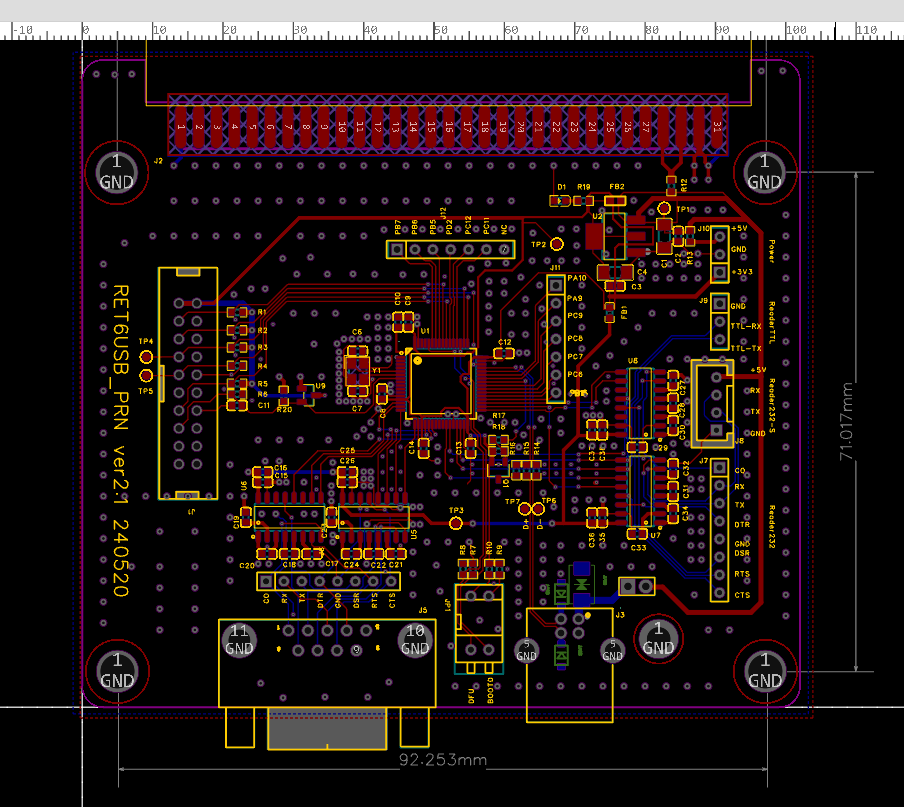The height and width of the screenshot is (807, 904).
Task: Click the +3V3 pad of header J10
Action: (x=719, y=272)
